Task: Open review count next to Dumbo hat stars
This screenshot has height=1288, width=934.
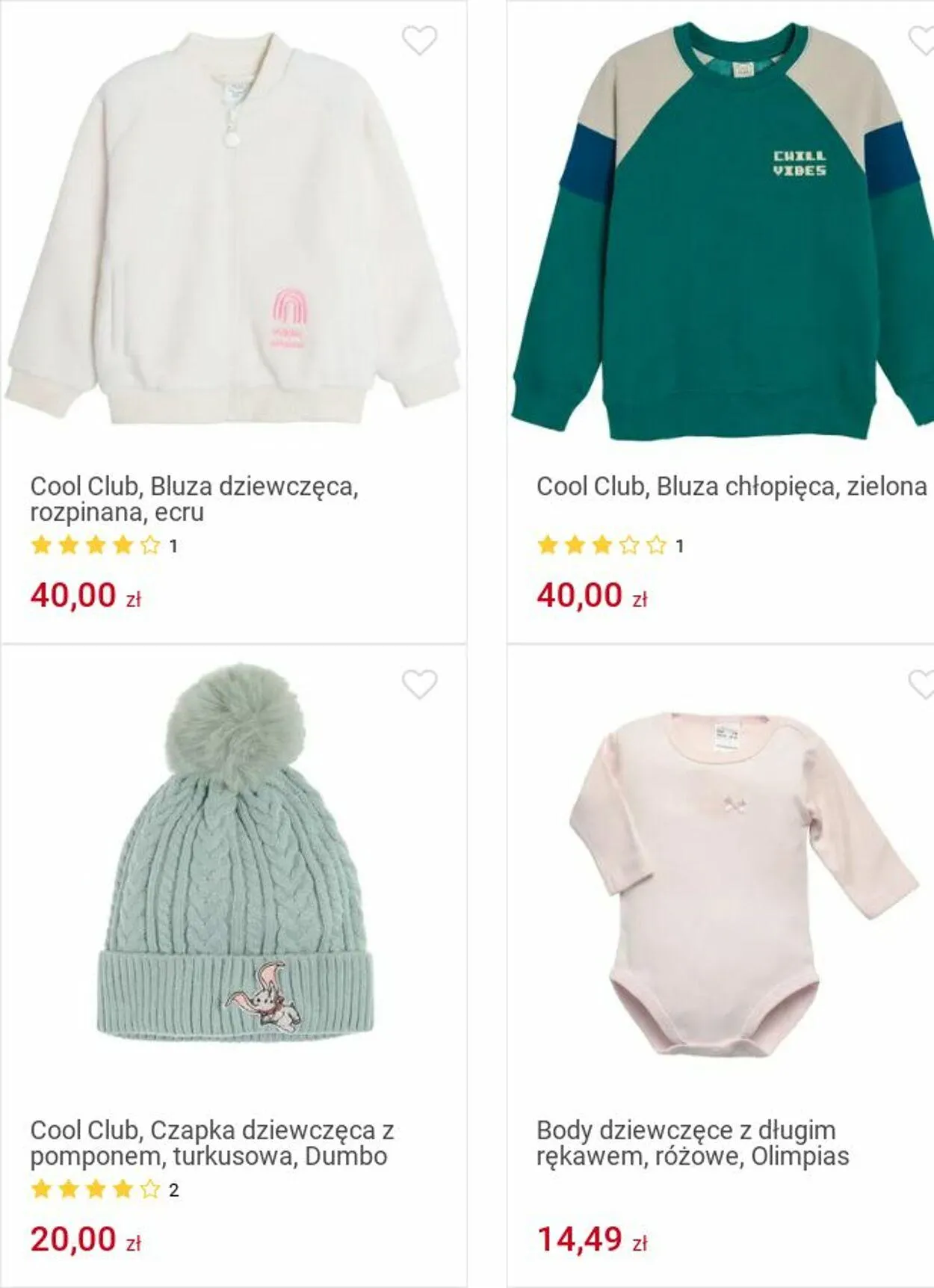Action: pos(173,1189)
